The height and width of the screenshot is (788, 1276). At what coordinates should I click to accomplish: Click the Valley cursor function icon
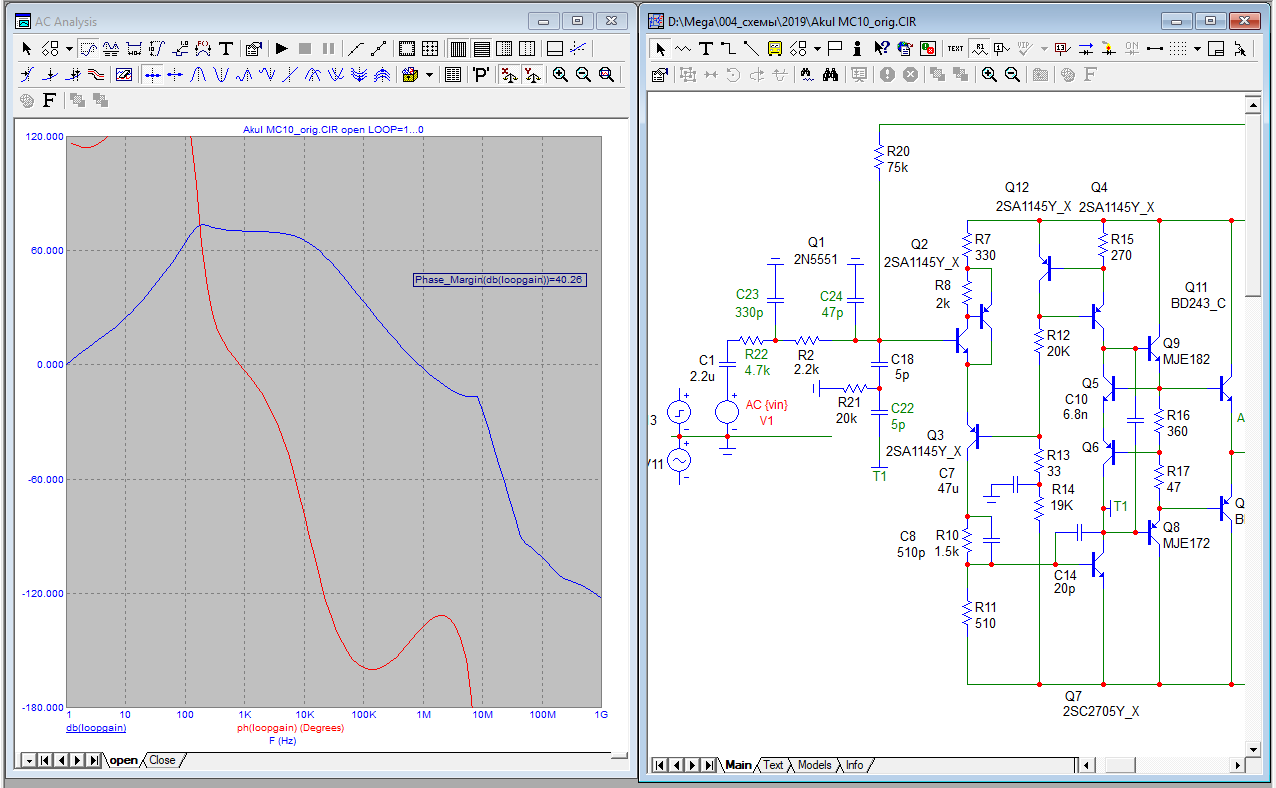pyautogui.click(x=220, y=74)
